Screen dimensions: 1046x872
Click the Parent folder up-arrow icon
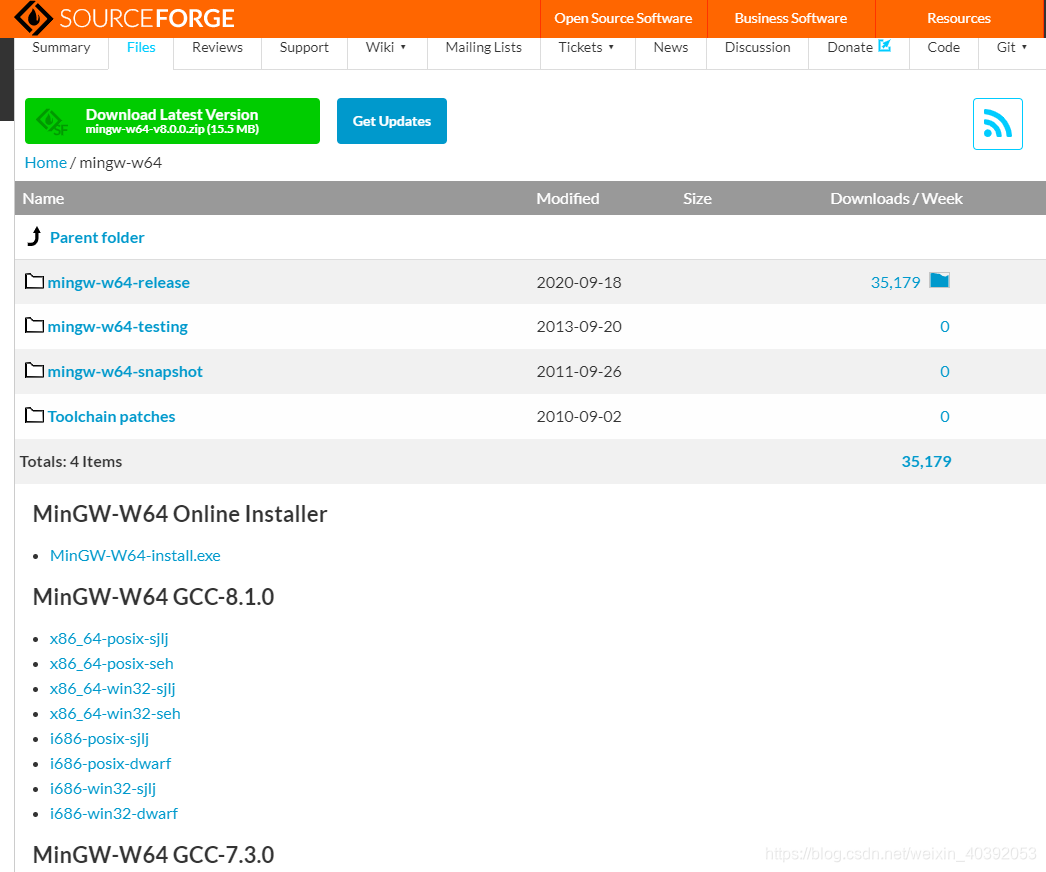tap(34, 236)
